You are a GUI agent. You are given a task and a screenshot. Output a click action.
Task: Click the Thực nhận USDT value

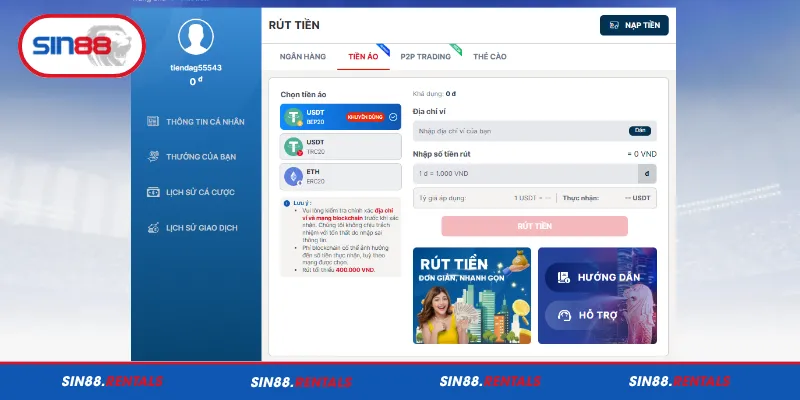tap(638, 198)
